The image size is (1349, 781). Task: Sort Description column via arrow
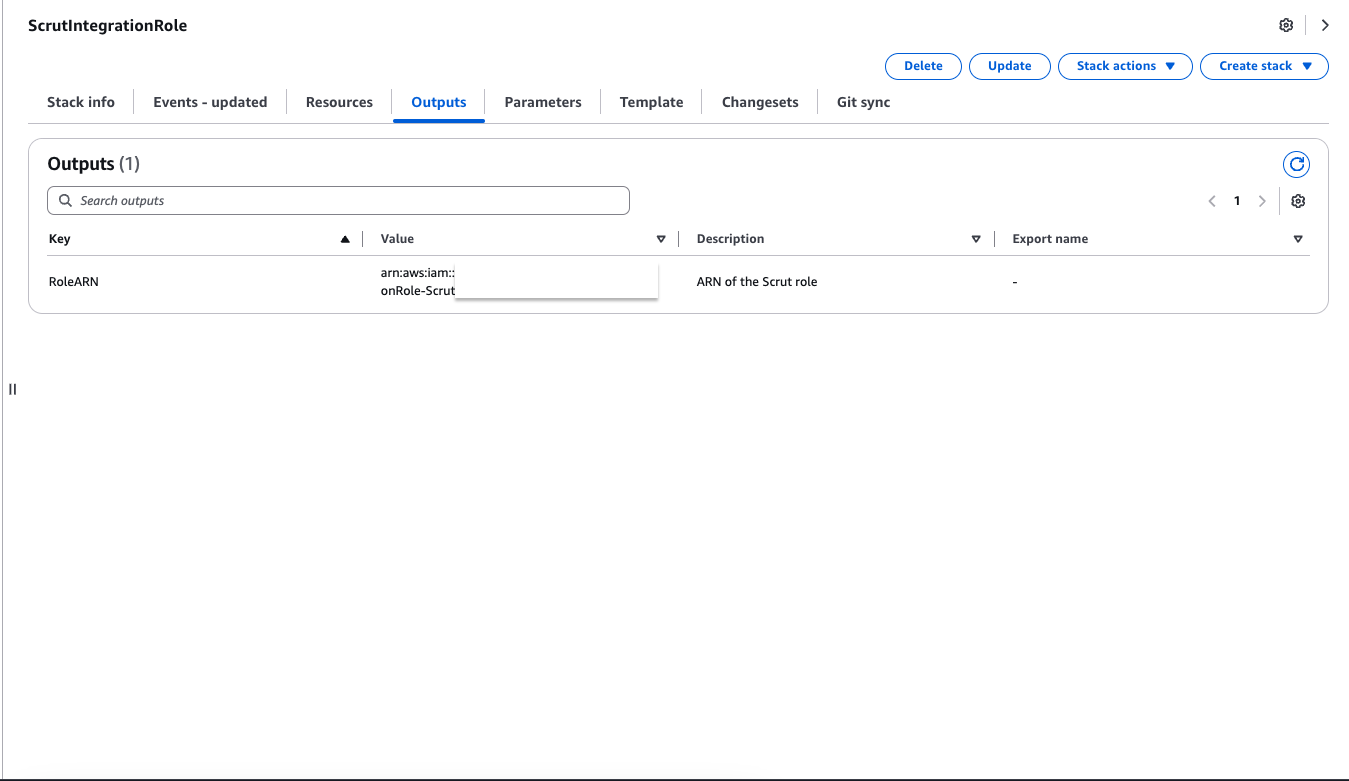pyautogui.click(x=977, y=239)
